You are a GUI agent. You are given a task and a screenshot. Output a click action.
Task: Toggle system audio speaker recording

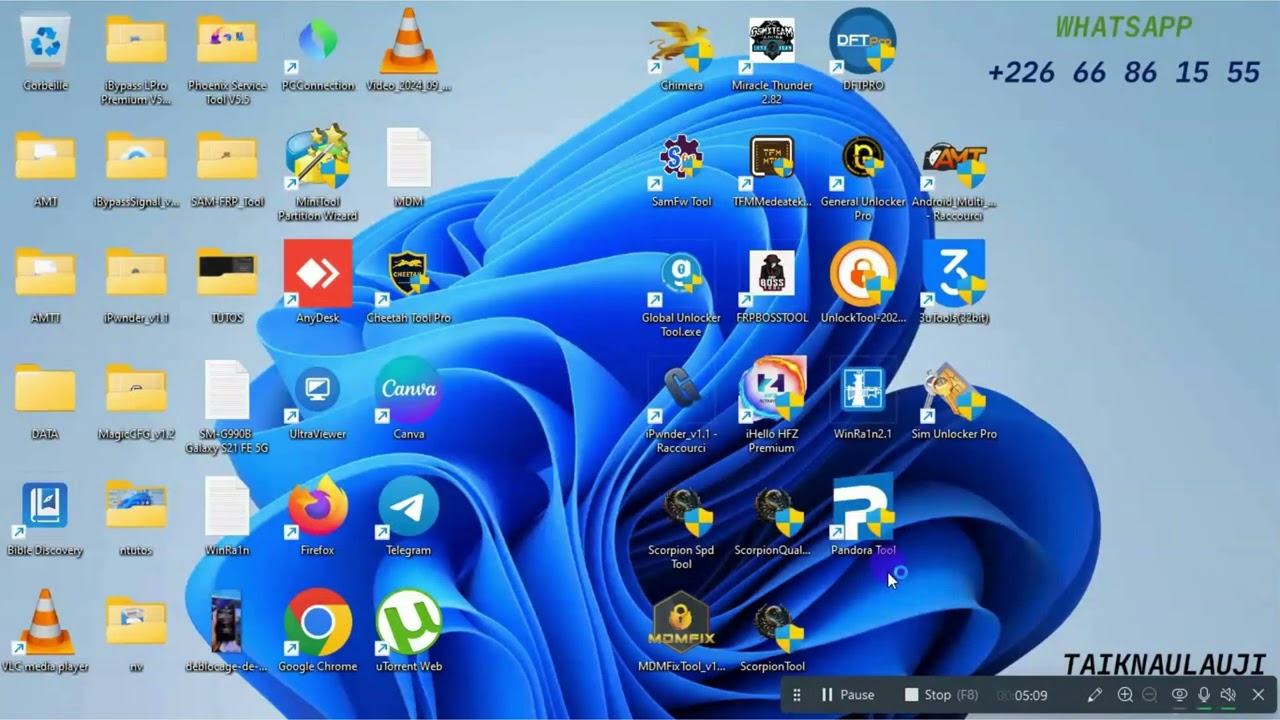(x=1228, y=695)
